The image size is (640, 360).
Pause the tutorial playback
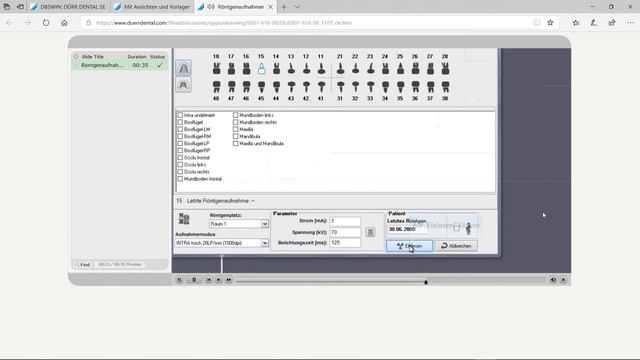[194, 280]
